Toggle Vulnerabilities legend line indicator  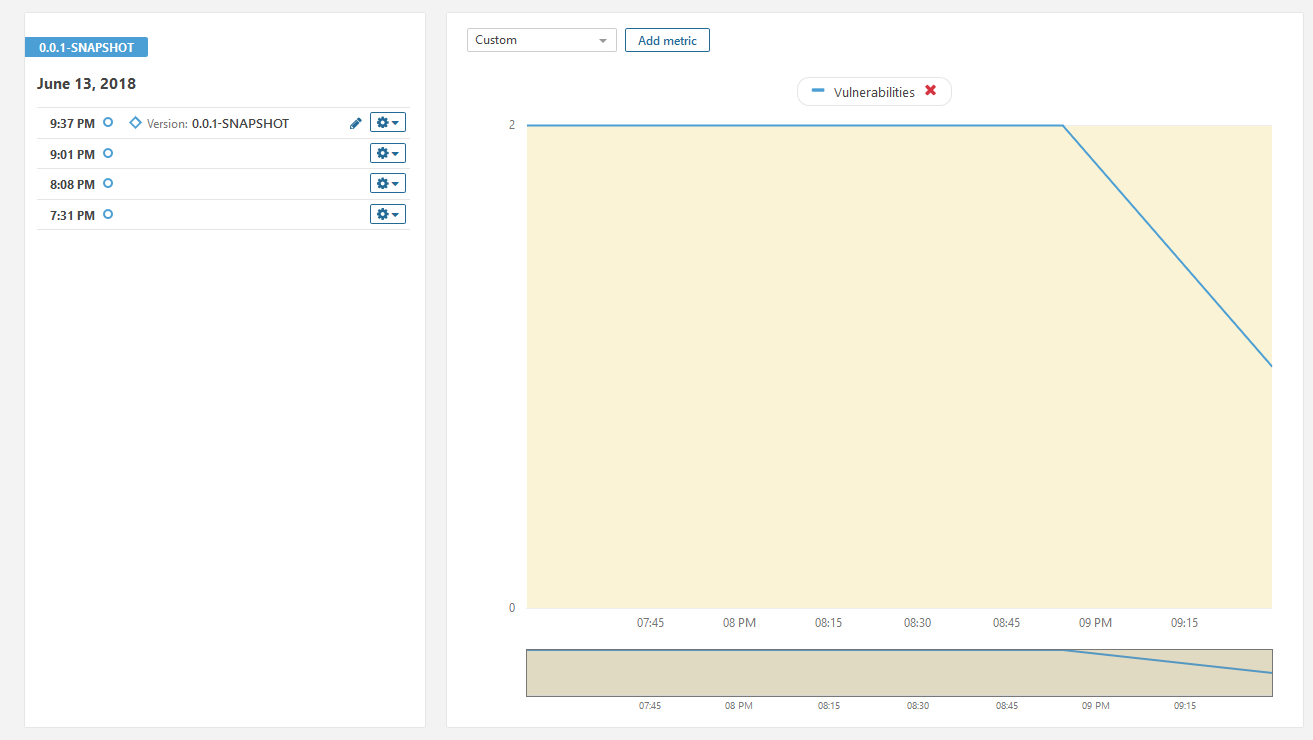(818, 91)
